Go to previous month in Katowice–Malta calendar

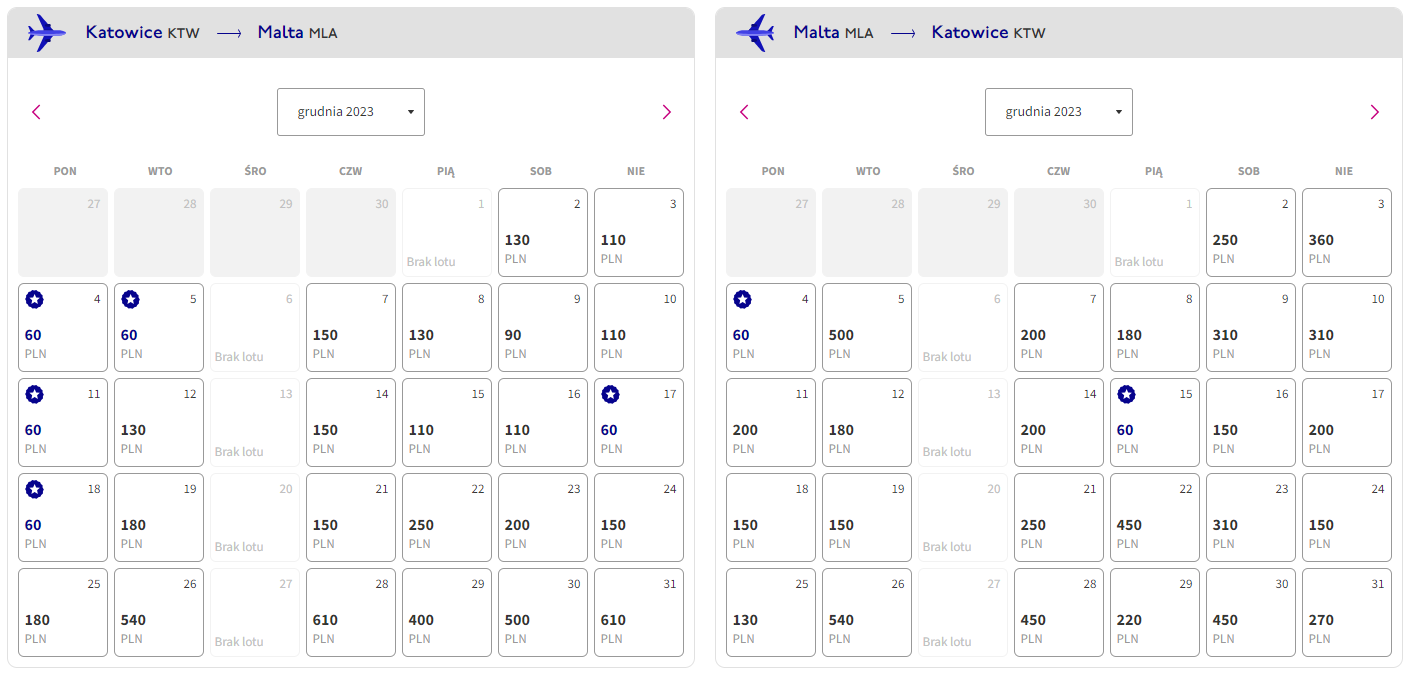click(37, 112)
